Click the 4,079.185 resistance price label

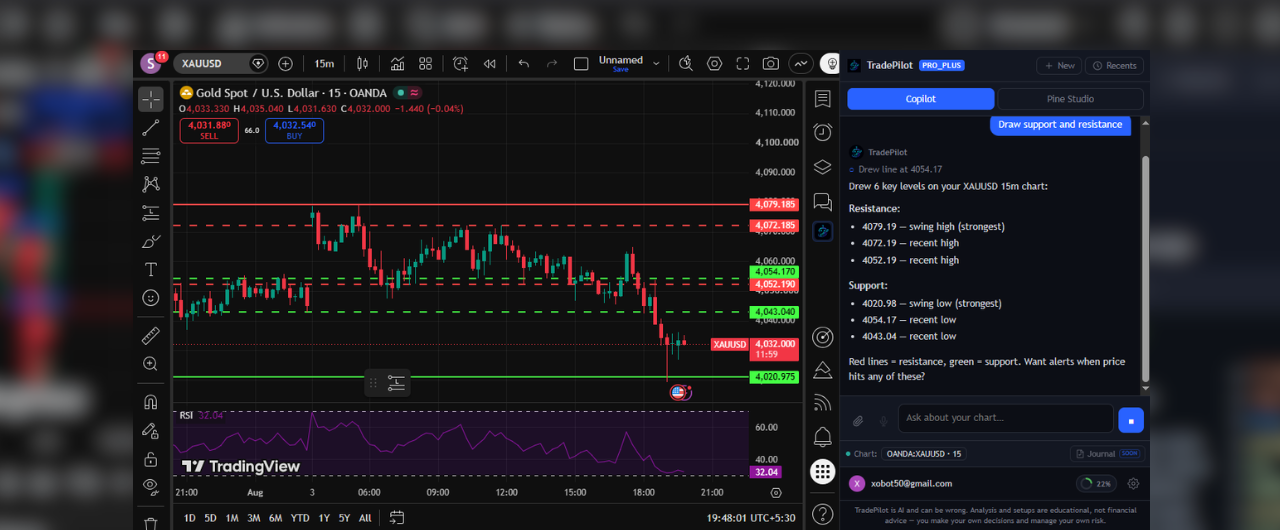coord(775,205)
